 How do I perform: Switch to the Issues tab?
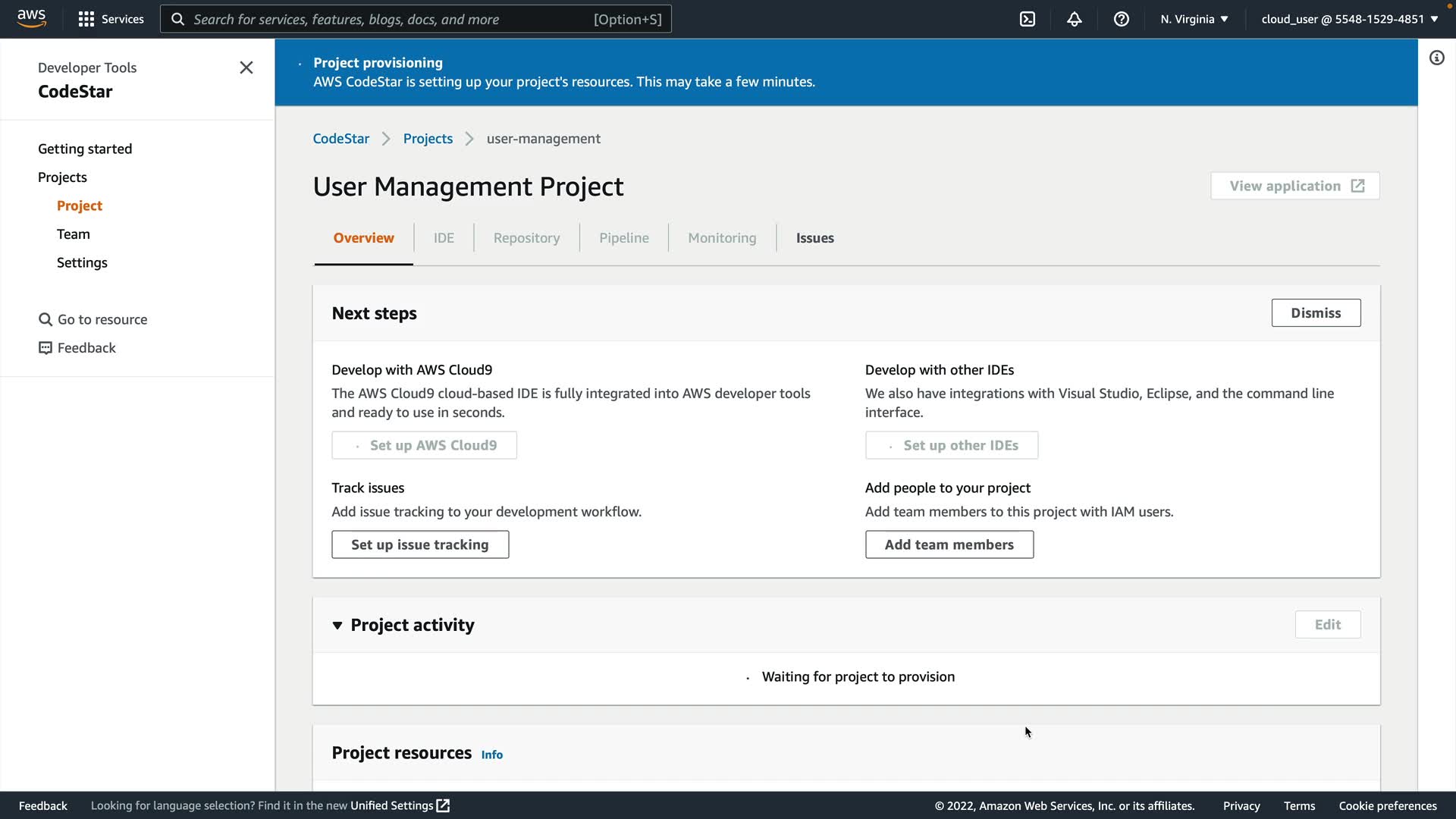(x=814, y=237)
